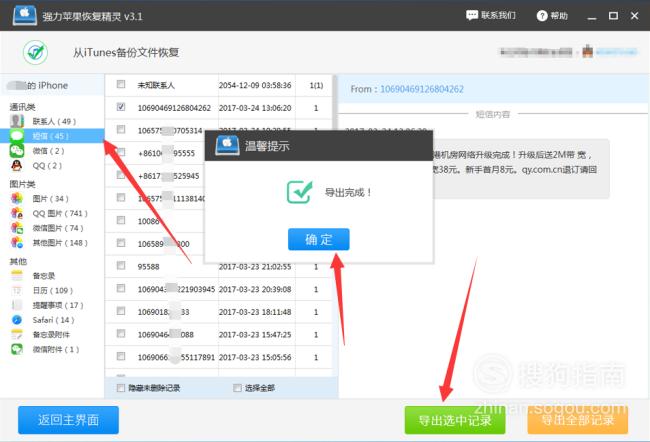The image size is (650, 442).
Task: Open QQ 图片 (741) category
Action: click(x=50, y=214)
